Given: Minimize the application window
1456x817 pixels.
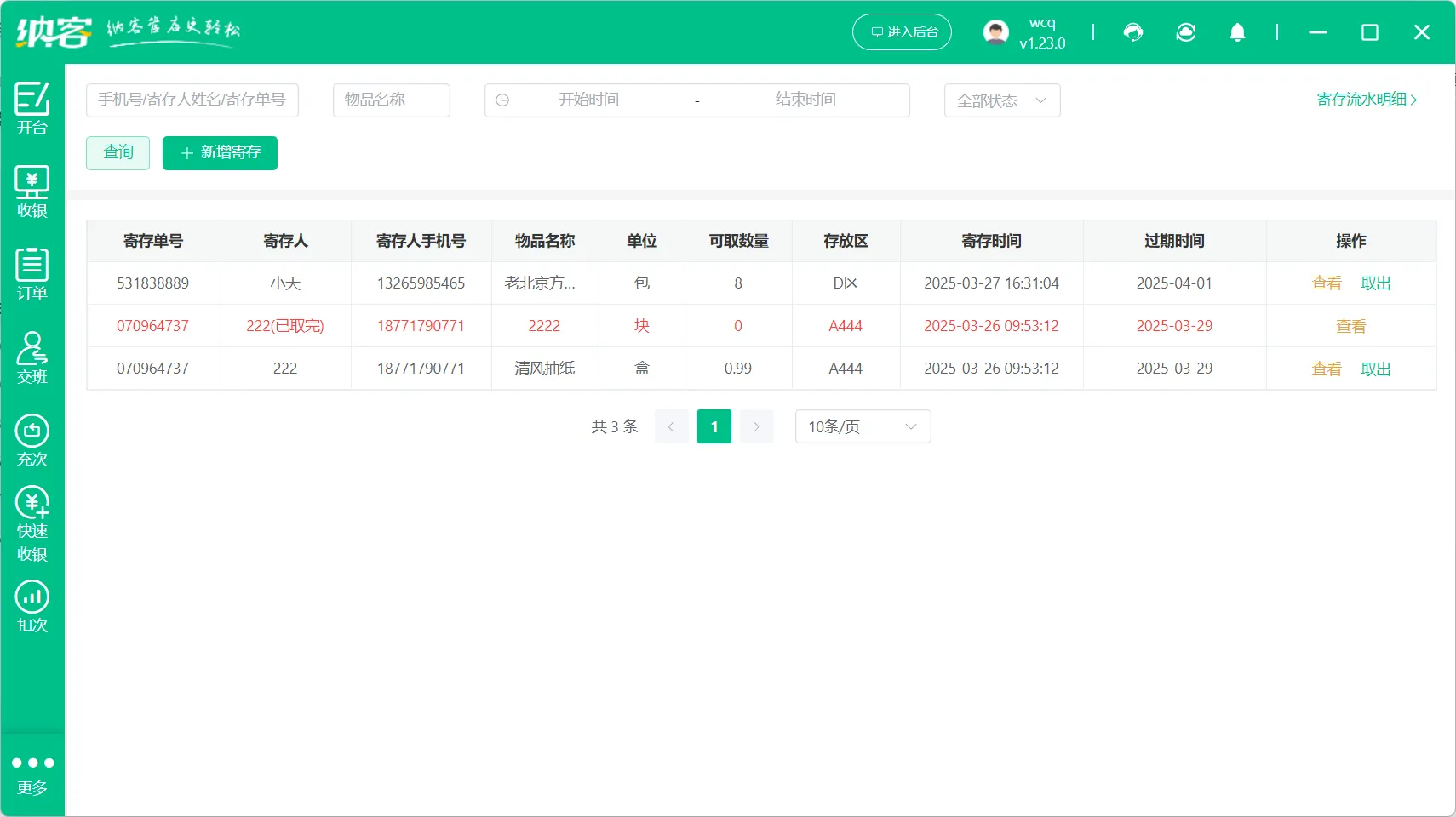Looking at the screenshot, I should pos(1318,32).
